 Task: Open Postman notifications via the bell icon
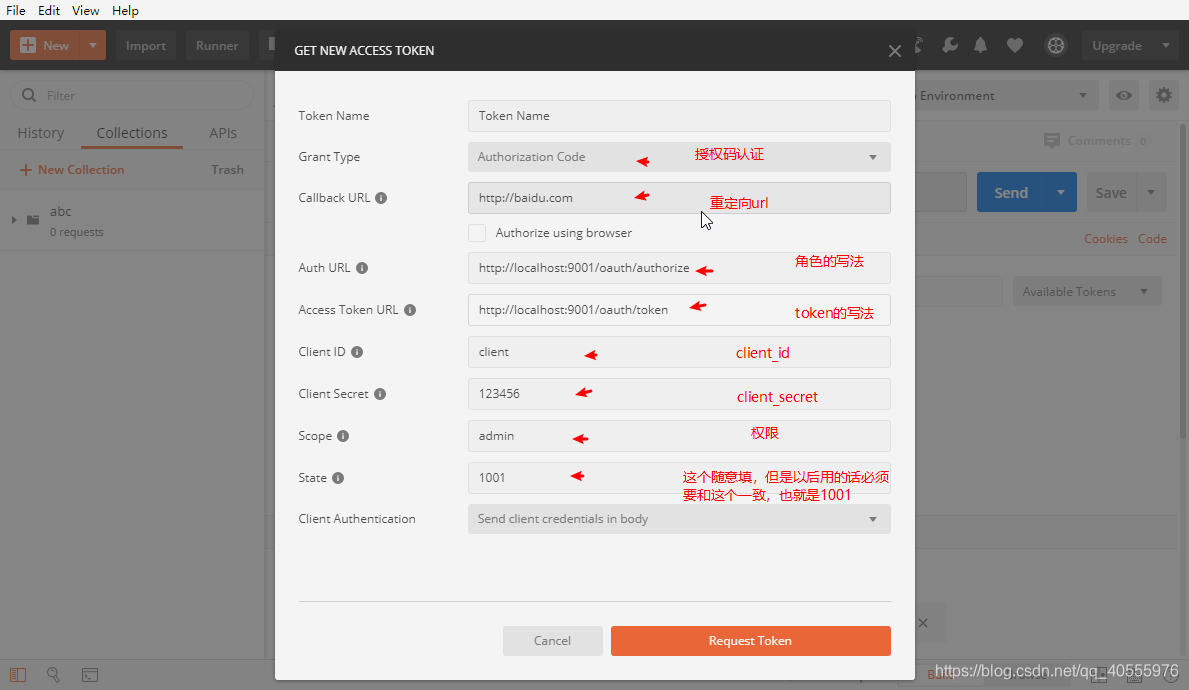pyautogui.click(x=980, y=45)
